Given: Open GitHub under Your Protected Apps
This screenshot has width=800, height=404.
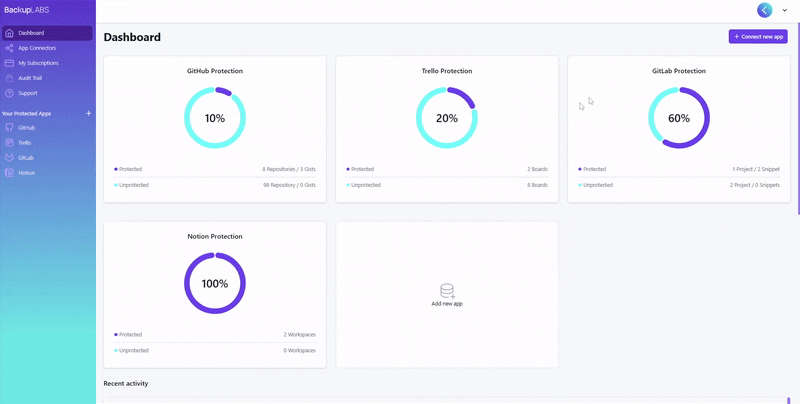Looking at the screenshot, I should (x=47, y=128).
